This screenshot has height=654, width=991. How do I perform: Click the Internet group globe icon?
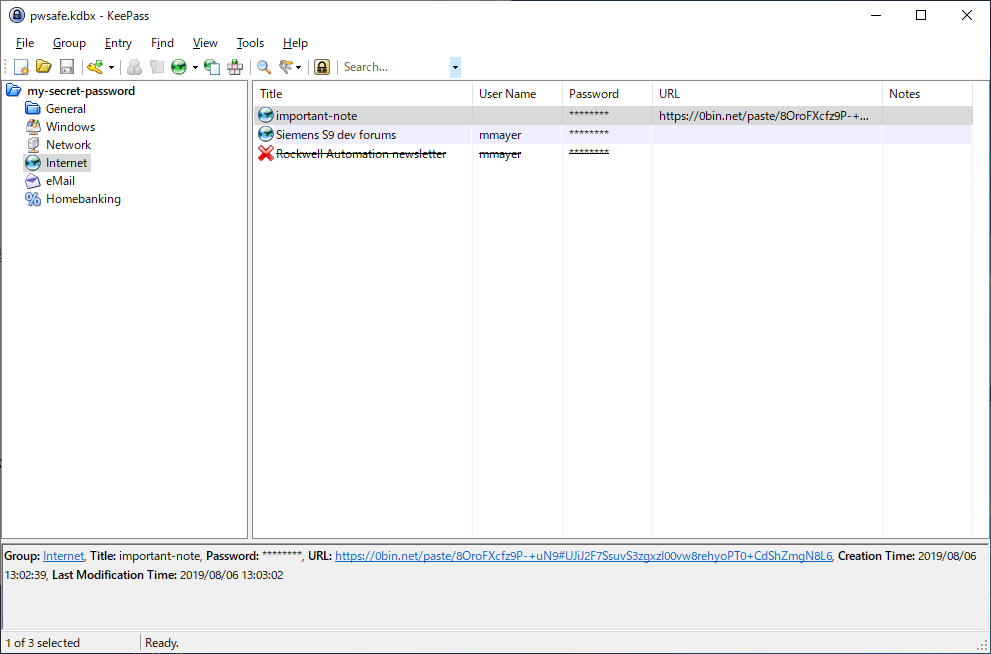(x=33, y=163)
